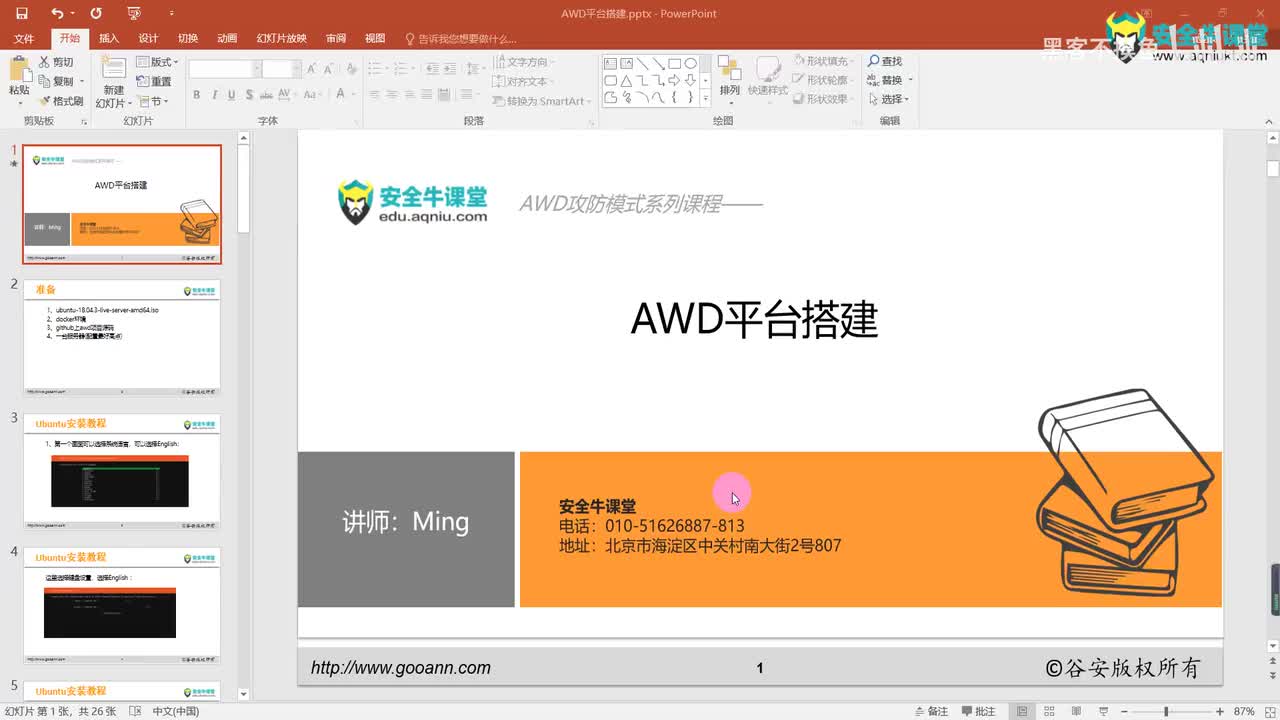Switch to the 插入 ribbon tab

tap(109, 39)
